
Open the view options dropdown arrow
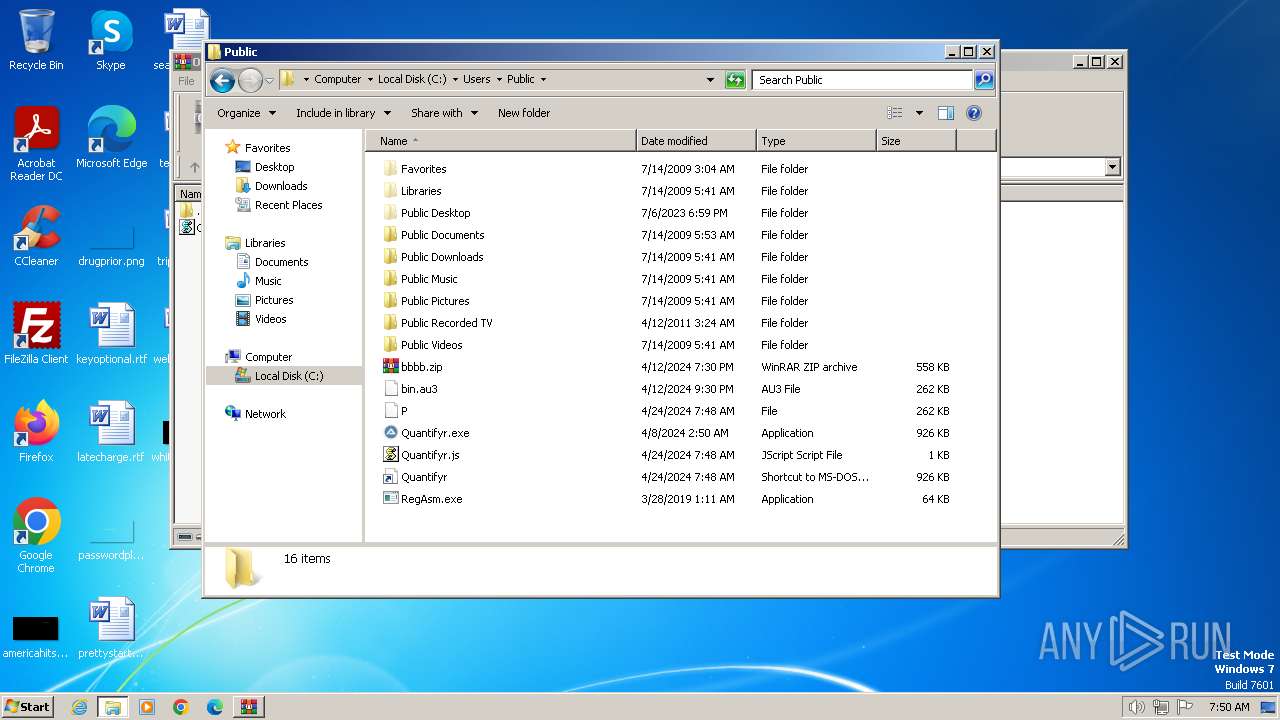click(919, 113)
